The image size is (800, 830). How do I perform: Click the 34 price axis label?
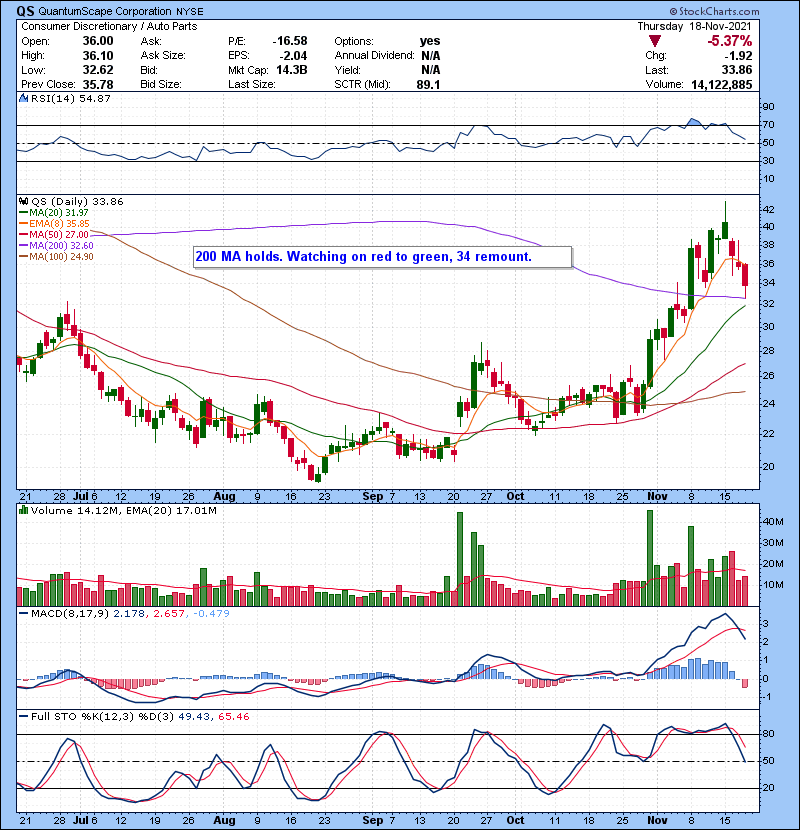click(x=768, y=283)
